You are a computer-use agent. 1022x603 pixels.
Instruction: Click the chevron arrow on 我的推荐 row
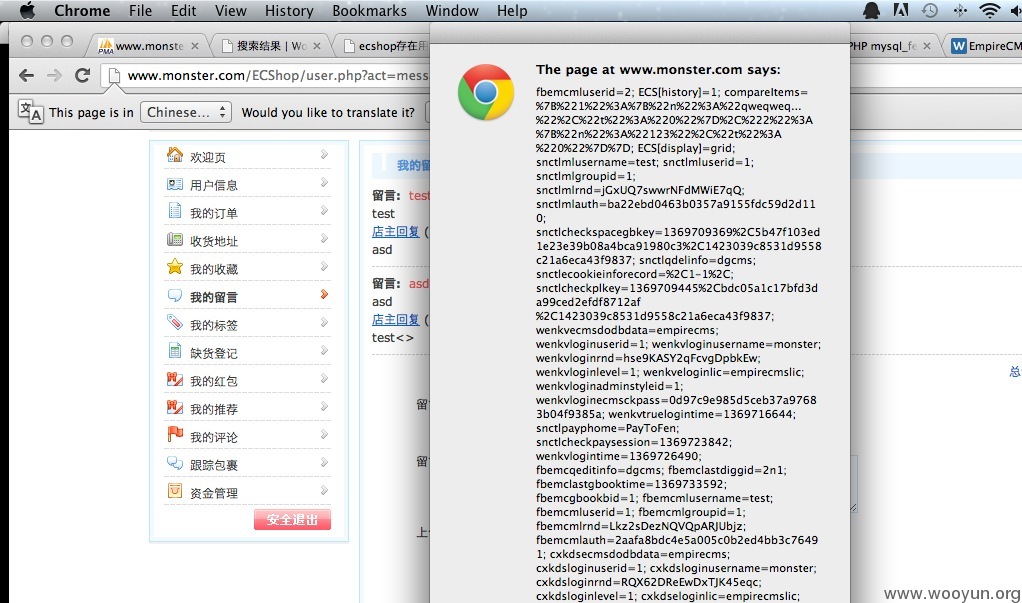(x=324, y=407)
